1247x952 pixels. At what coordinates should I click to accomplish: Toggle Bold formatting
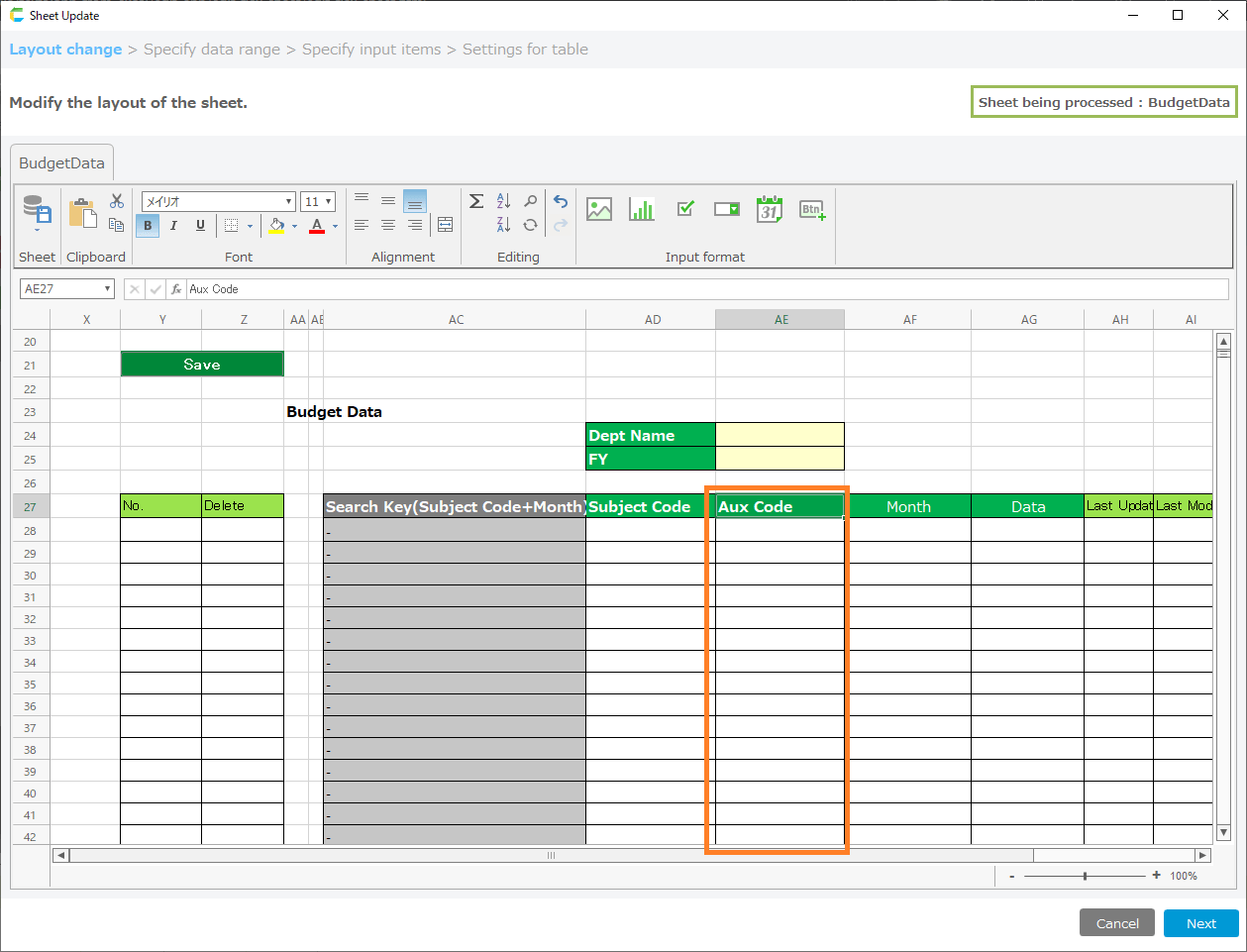148,226
